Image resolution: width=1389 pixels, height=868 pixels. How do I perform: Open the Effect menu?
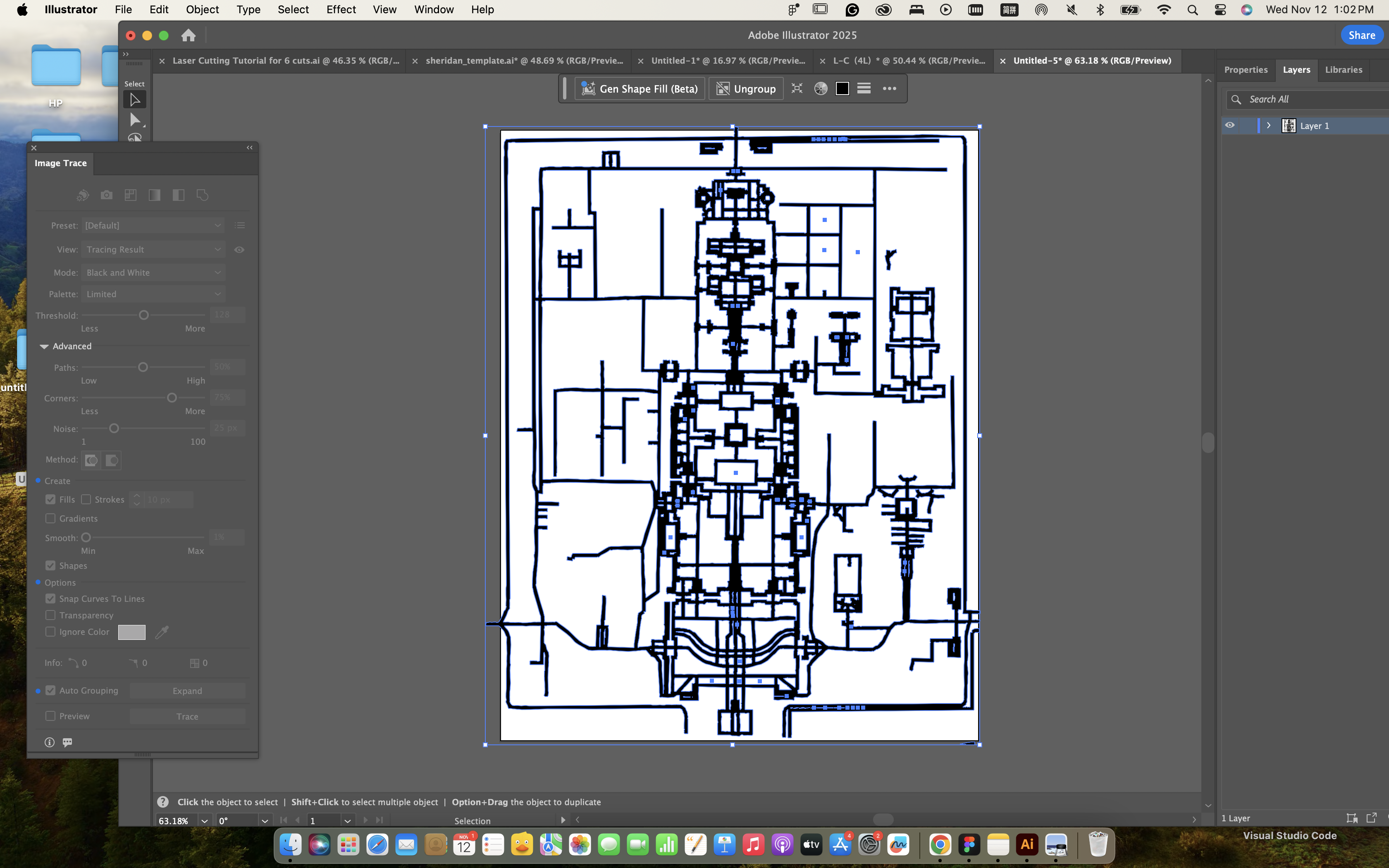point(341,9)
